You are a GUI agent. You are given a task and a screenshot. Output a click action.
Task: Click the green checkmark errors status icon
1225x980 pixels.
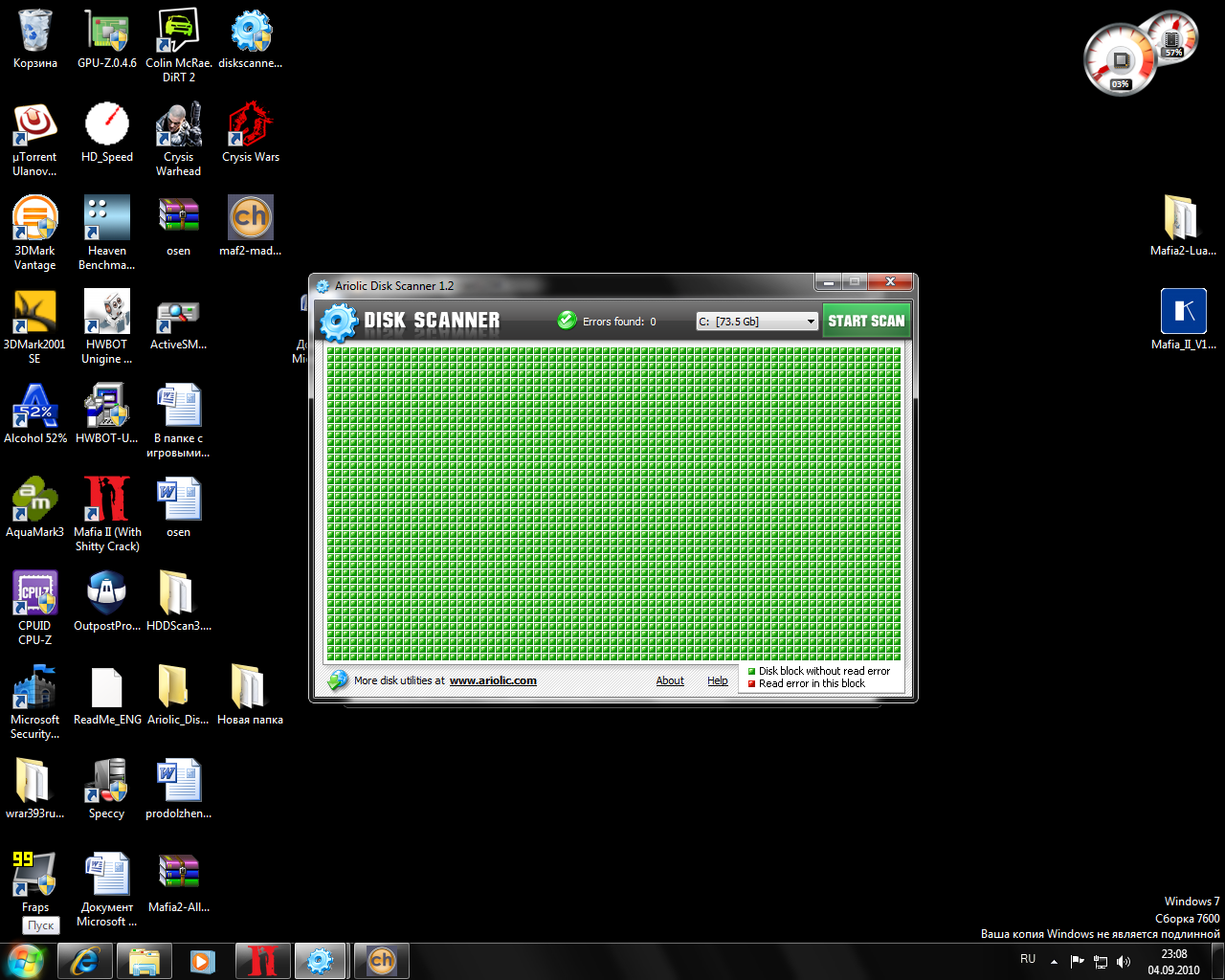click(567, 321)
